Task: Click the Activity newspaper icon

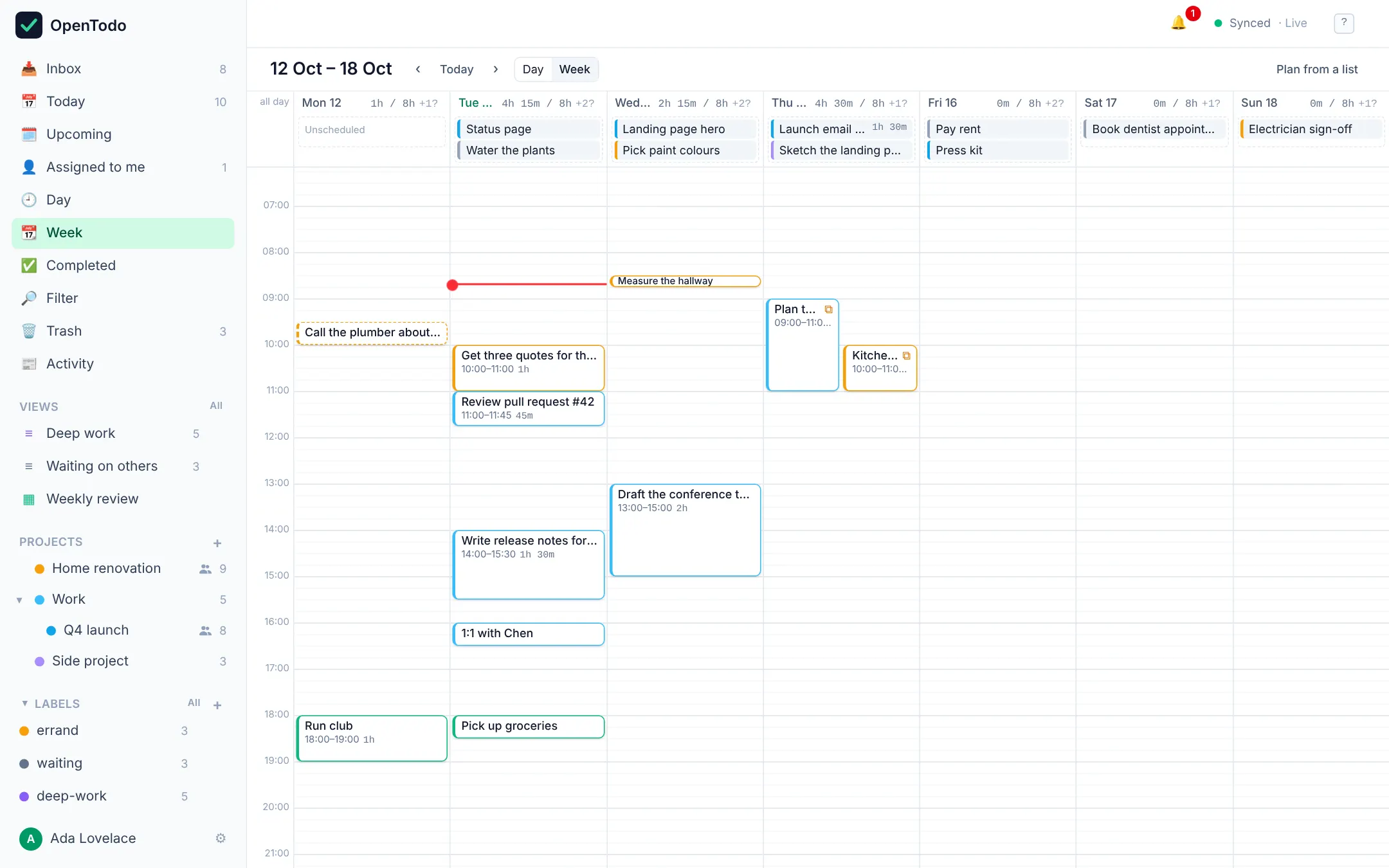Action: coord(29,364)
